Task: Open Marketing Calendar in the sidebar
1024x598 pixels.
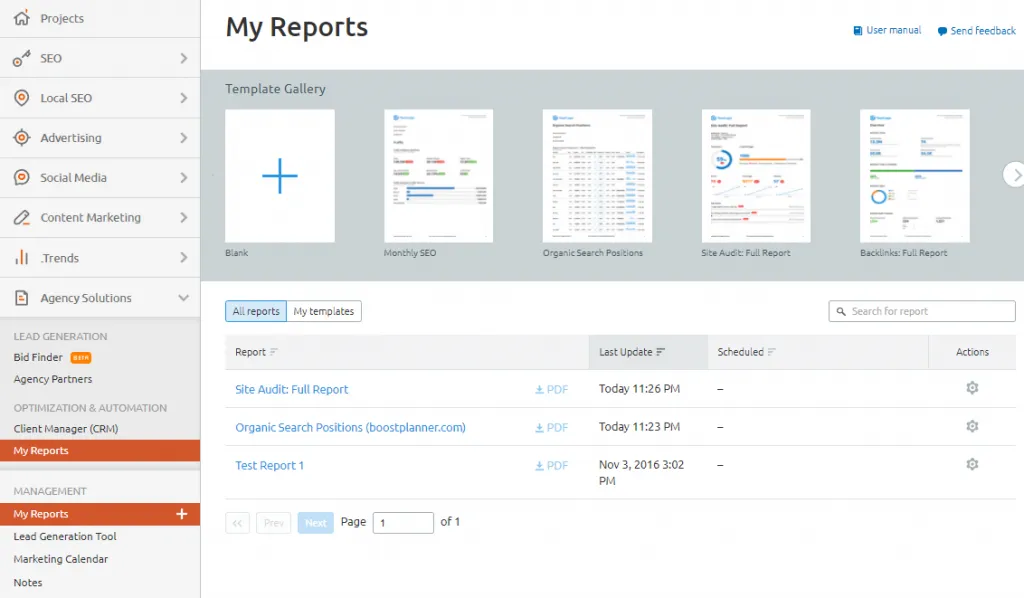Action: [x=61, y=559]
